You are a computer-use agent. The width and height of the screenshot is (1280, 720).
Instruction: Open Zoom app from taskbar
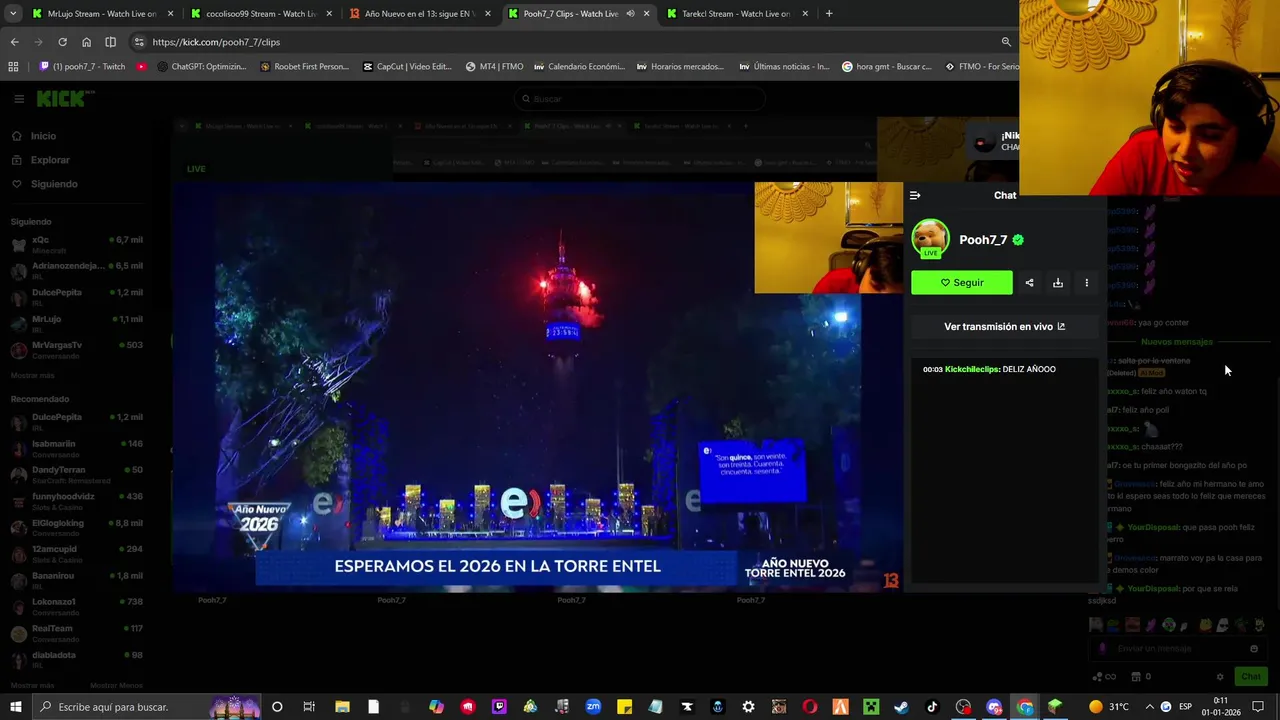click(x=593, y=707)
